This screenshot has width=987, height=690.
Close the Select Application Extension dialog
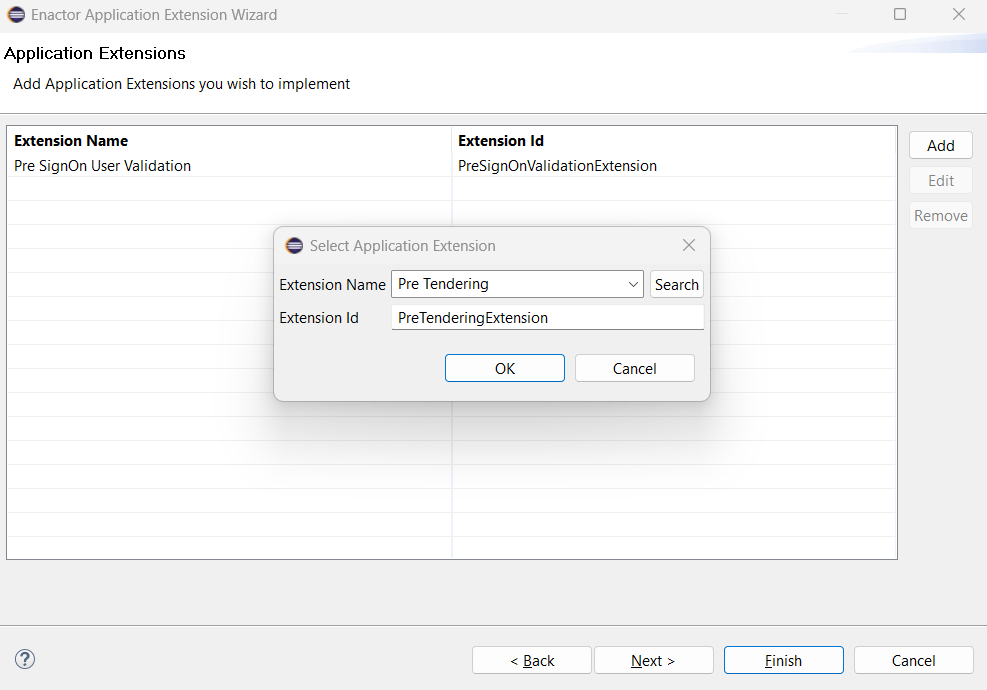point(689,246)
